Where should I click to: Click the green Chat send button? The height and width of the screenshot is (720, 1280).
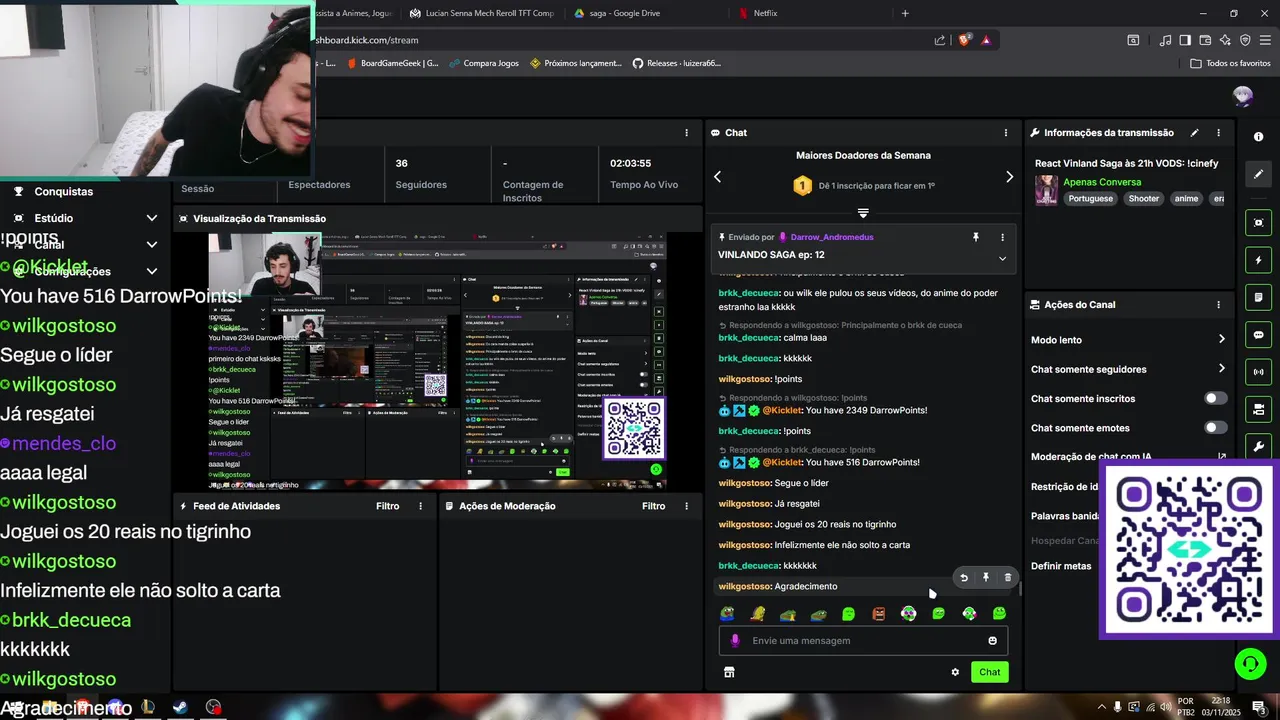[989, 672]
